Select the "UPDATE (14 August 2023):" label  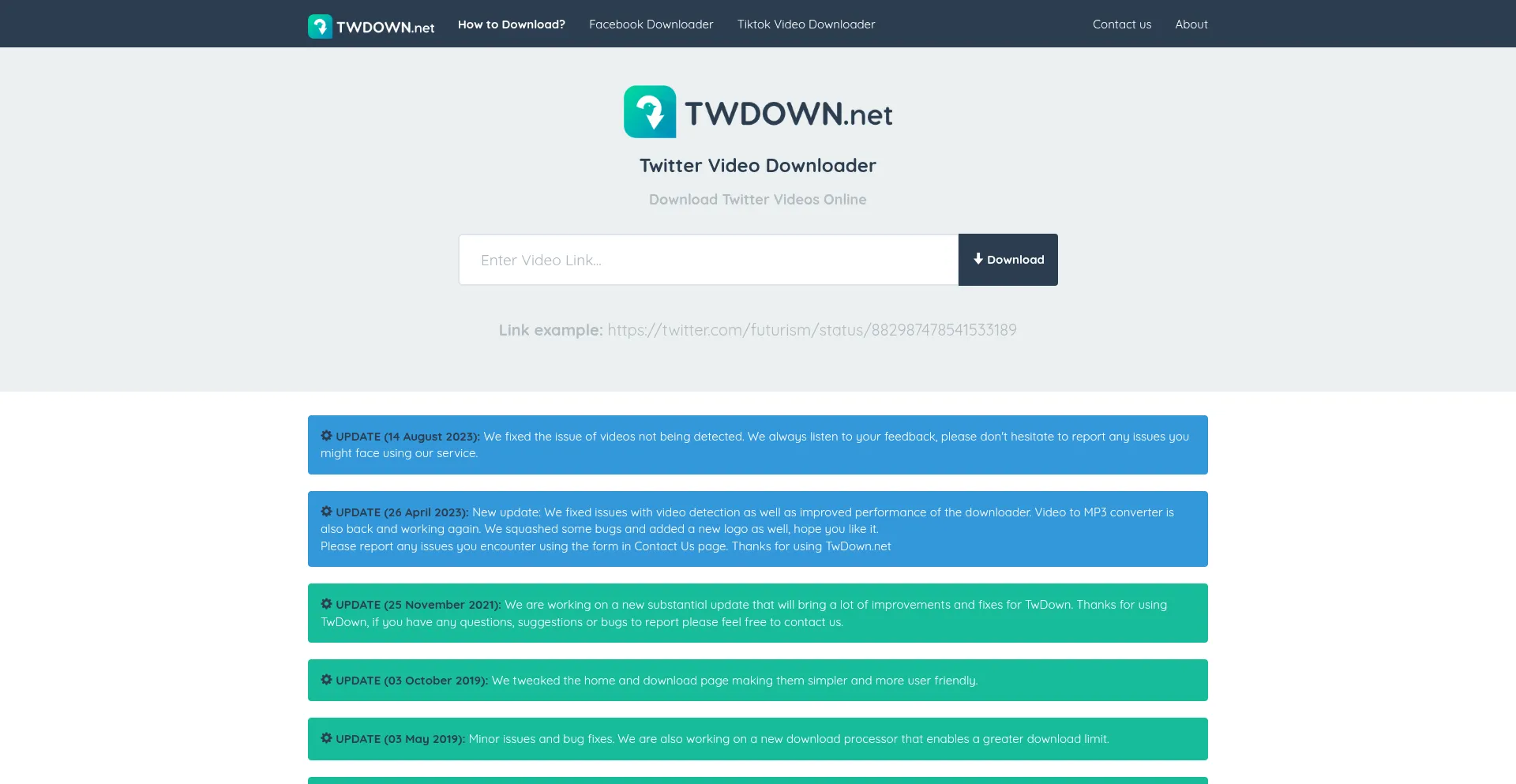(407, 437)
